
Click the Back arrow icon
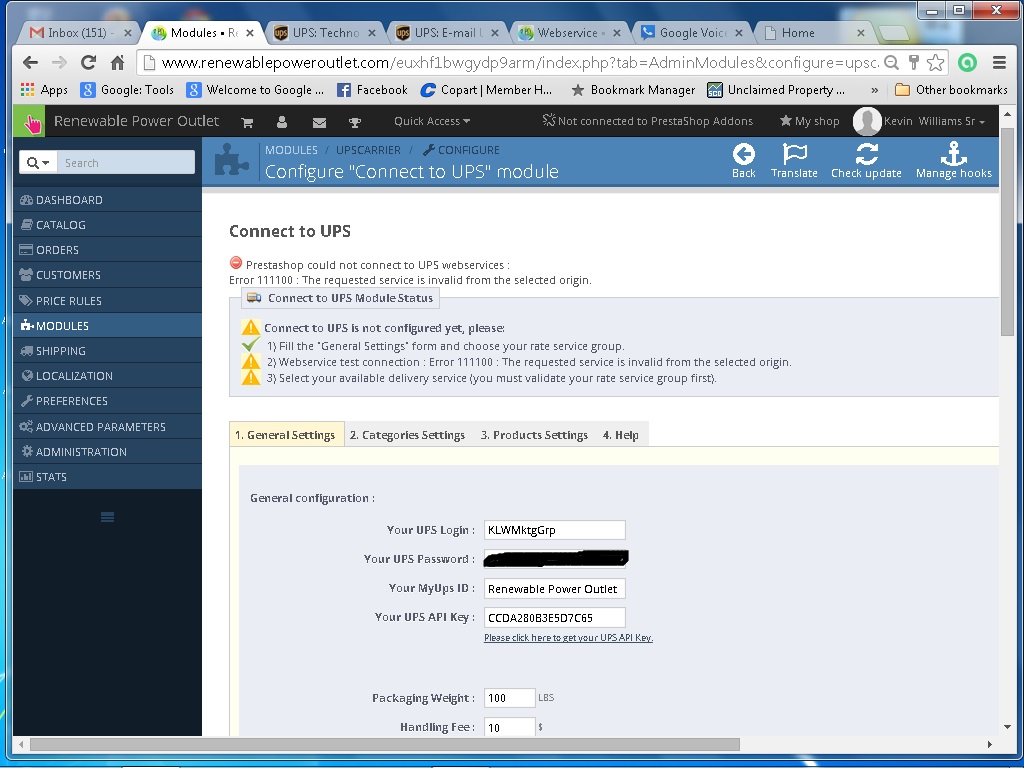coord(743,154)
